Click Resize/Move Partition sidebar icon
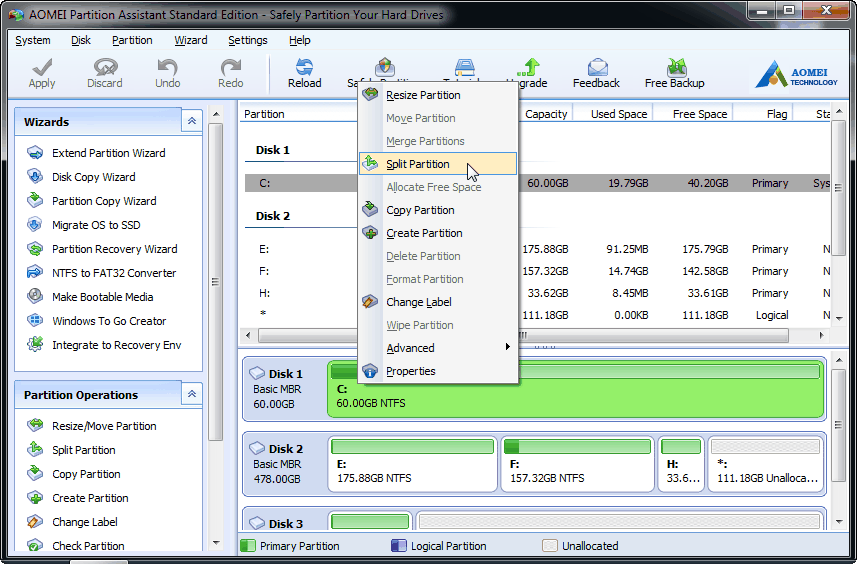857x564 pixels. tap(35, 425)
